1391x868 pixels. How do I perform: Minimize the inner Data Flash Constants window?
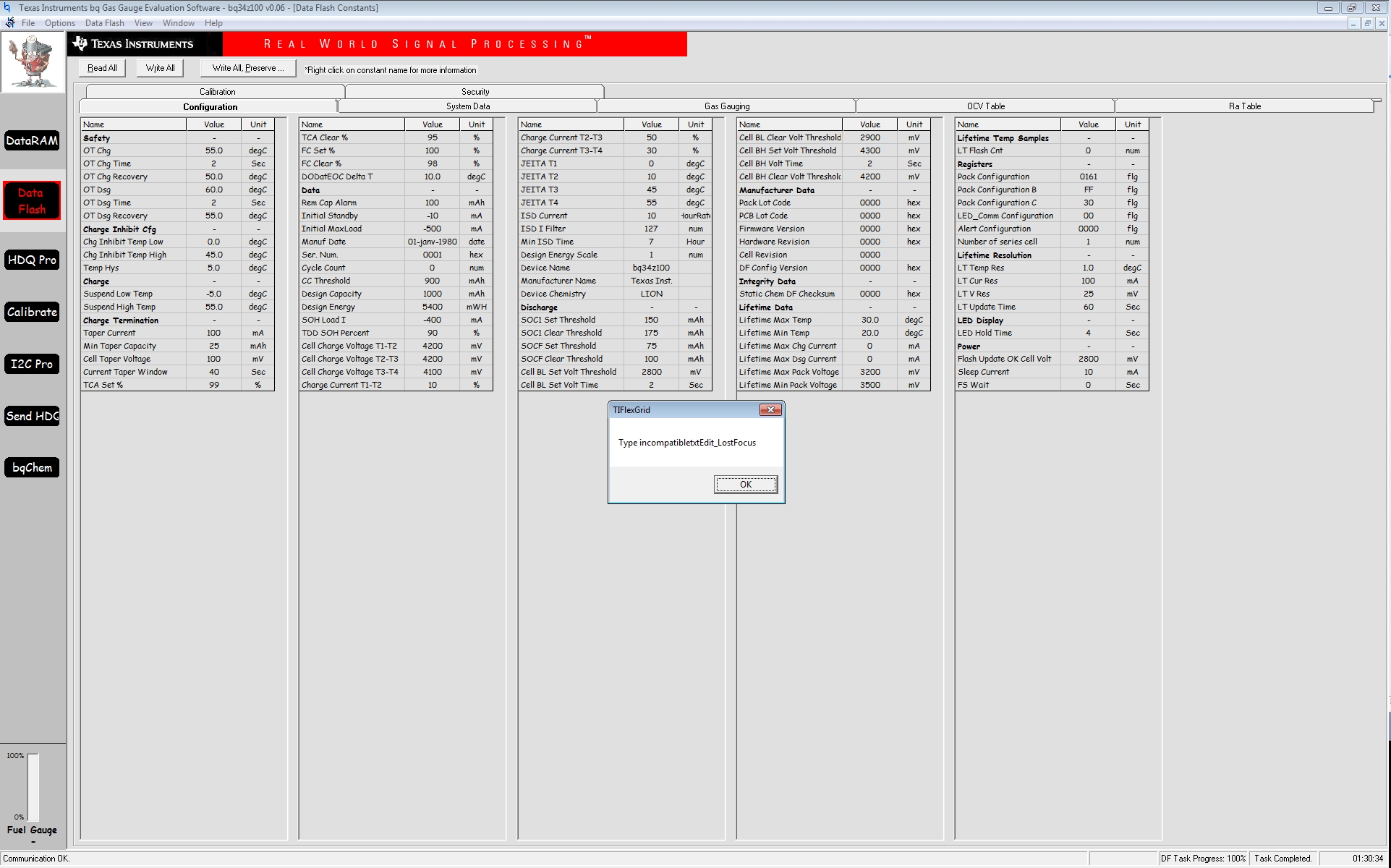click(x=1353, y=23)
